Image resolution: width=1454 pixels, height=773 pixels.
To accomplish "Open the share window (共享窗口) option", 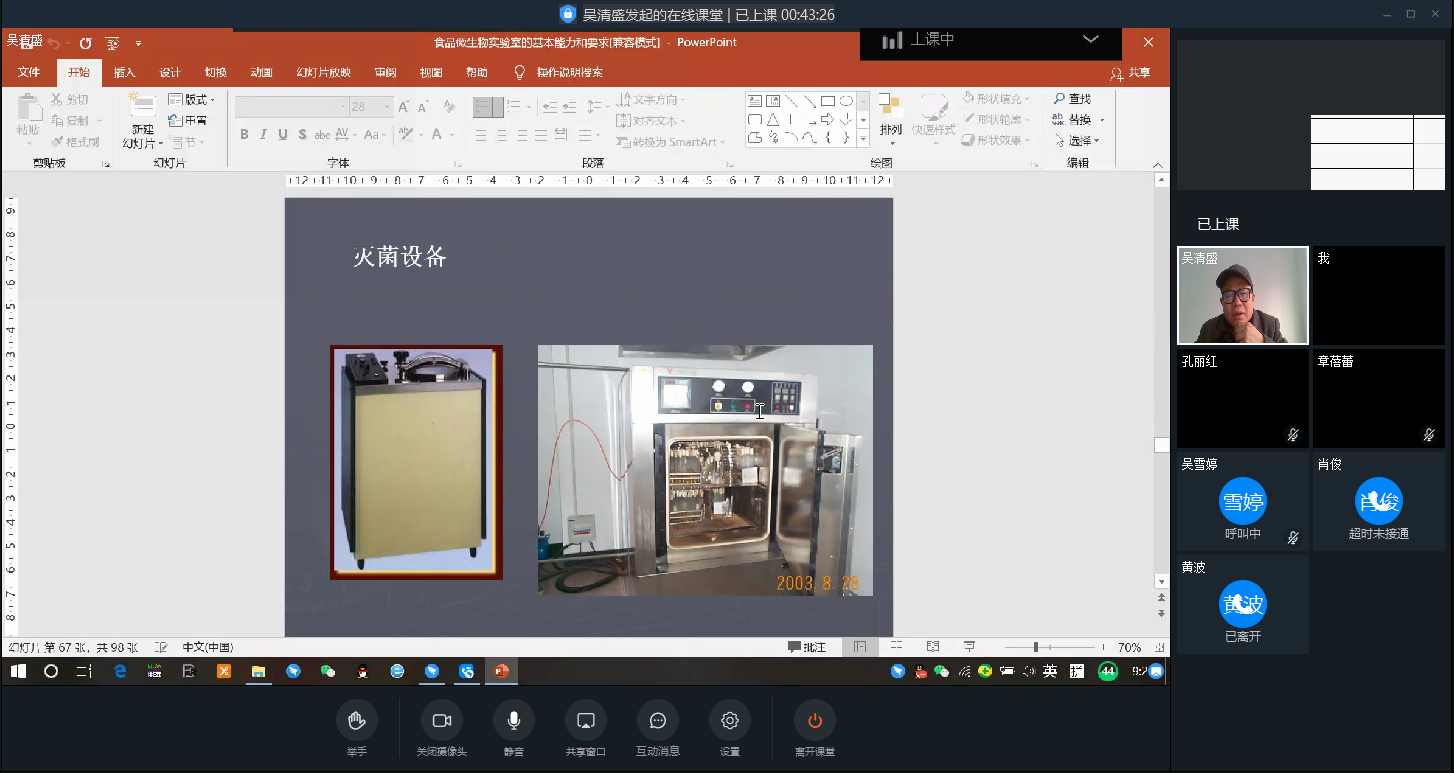I will pyautogui.click(x=586, y=721).
